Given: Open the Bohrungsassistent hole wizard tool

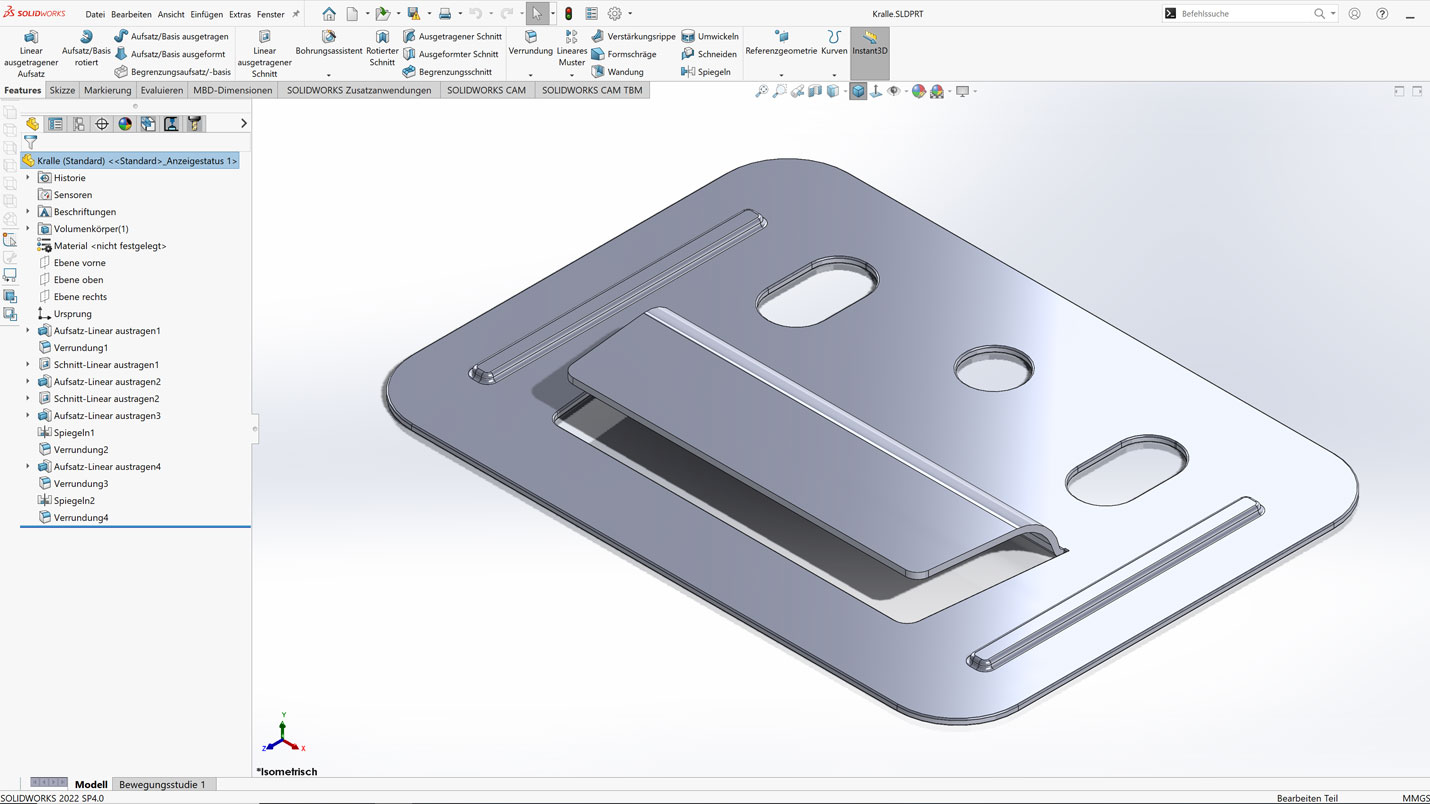Looking at the screenshot, I should (x=329, y=43).
